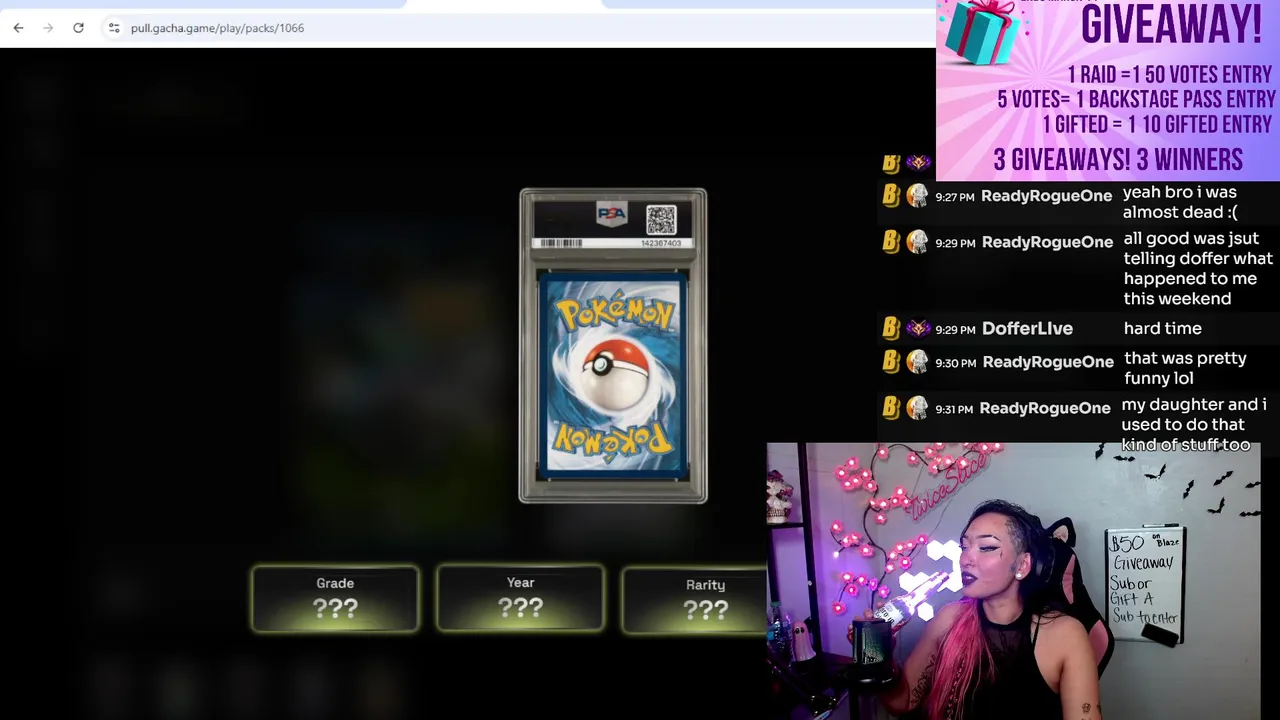
Task: Click avatar icon beside 9:31 PM message
Action: tap(917, 408)
